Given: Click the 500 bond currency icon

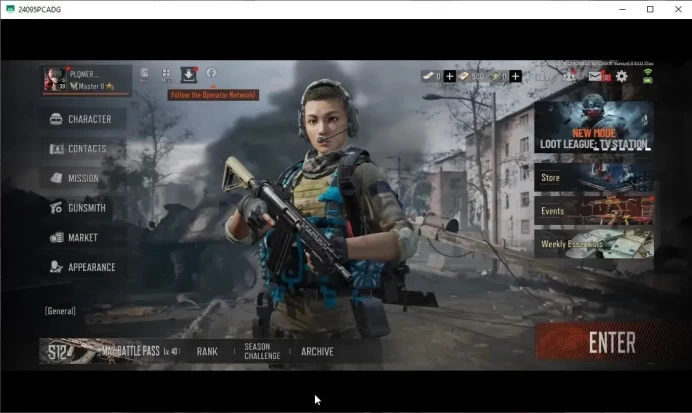Looking at the screenshot, I should 463,76.
